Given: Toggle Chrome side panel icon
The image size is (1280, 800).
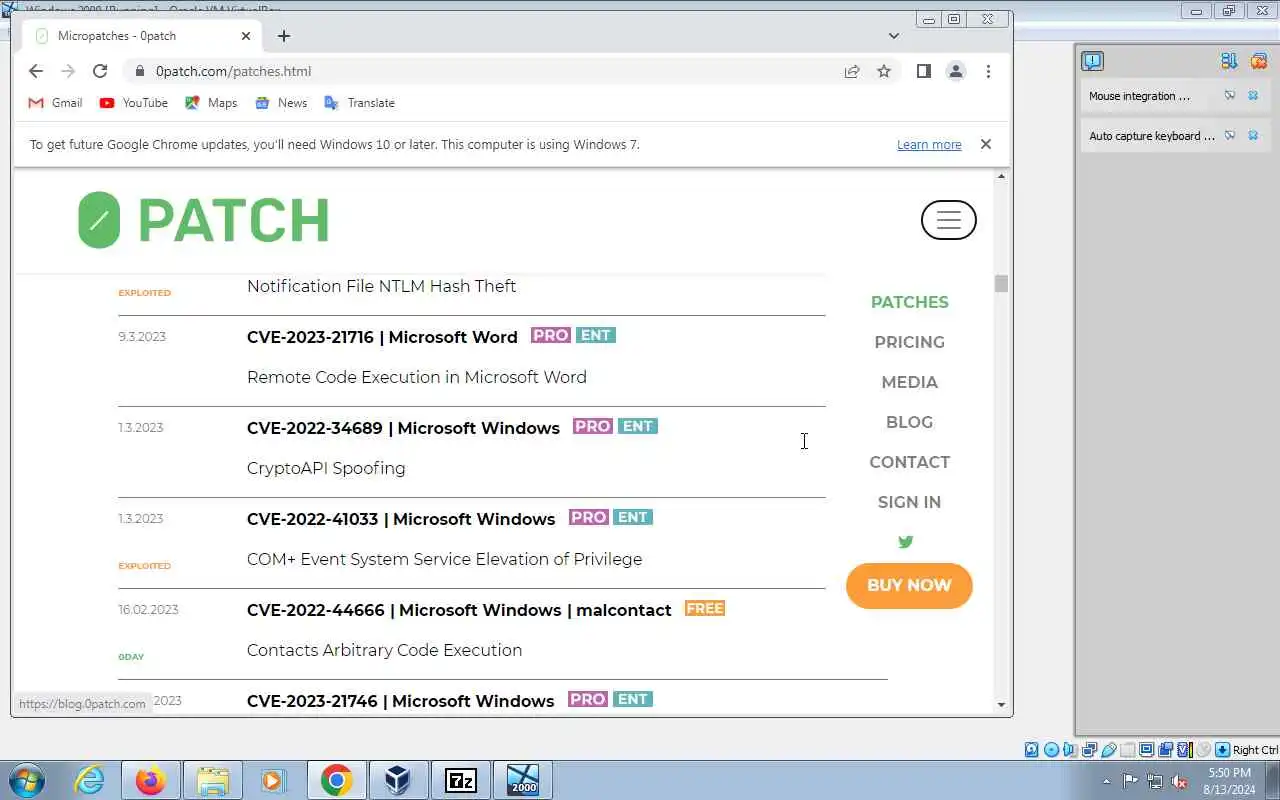Looking at the screenshot, I should [x=924, y=71].
